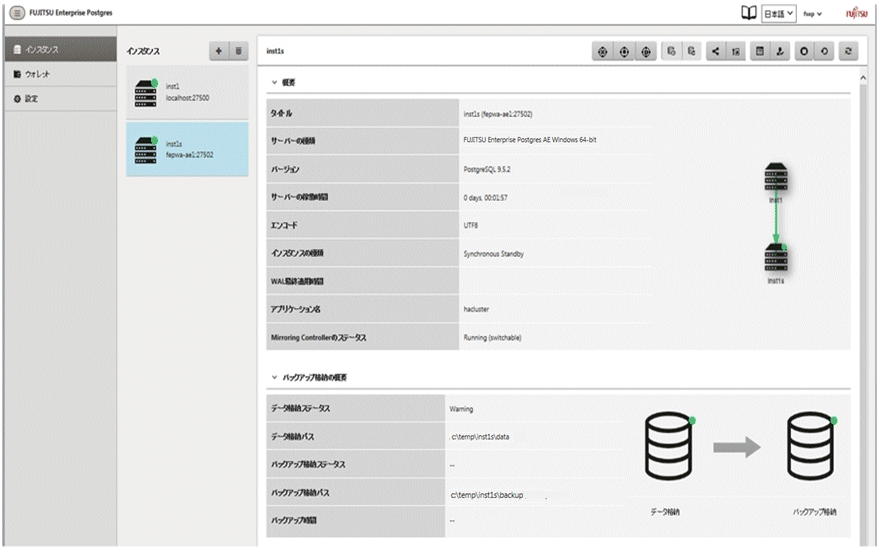This screenshot has height=548, width=878.
Task: Open the fsep user account dropdown
Action: pos(812,14)
